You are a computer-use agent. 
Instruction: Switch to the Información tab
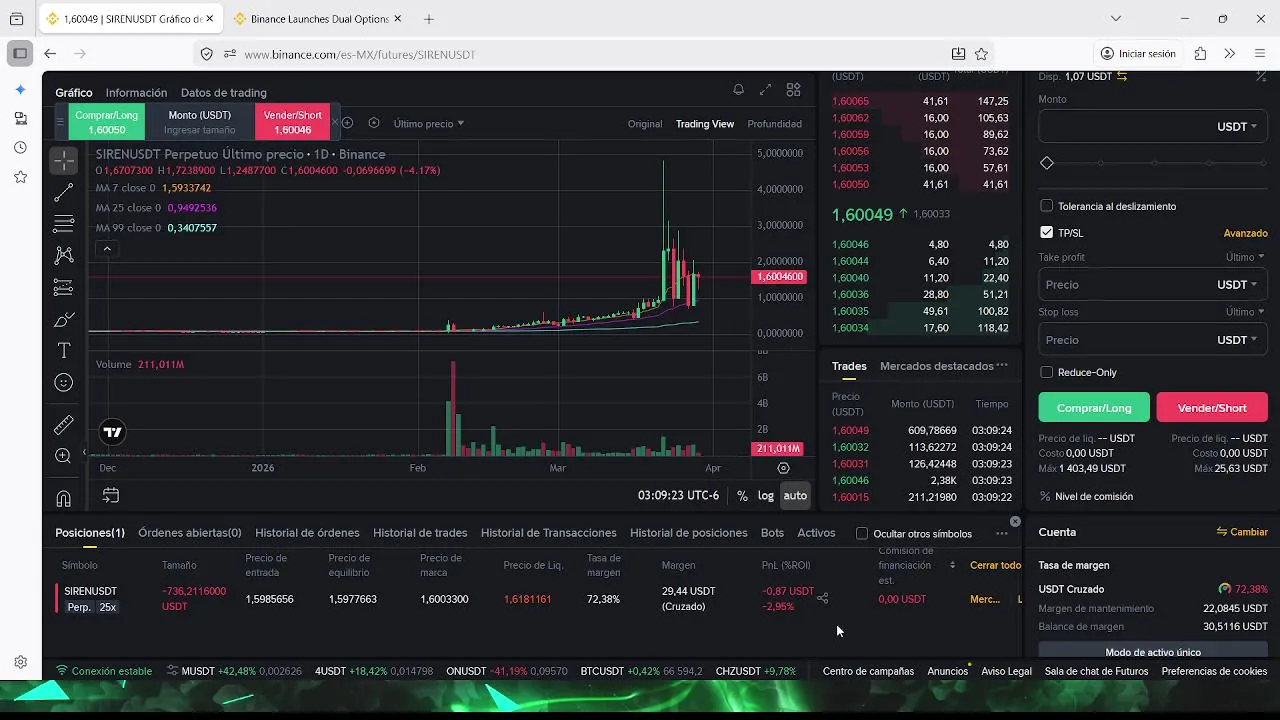pyautogui.click(x=136, y=93)
